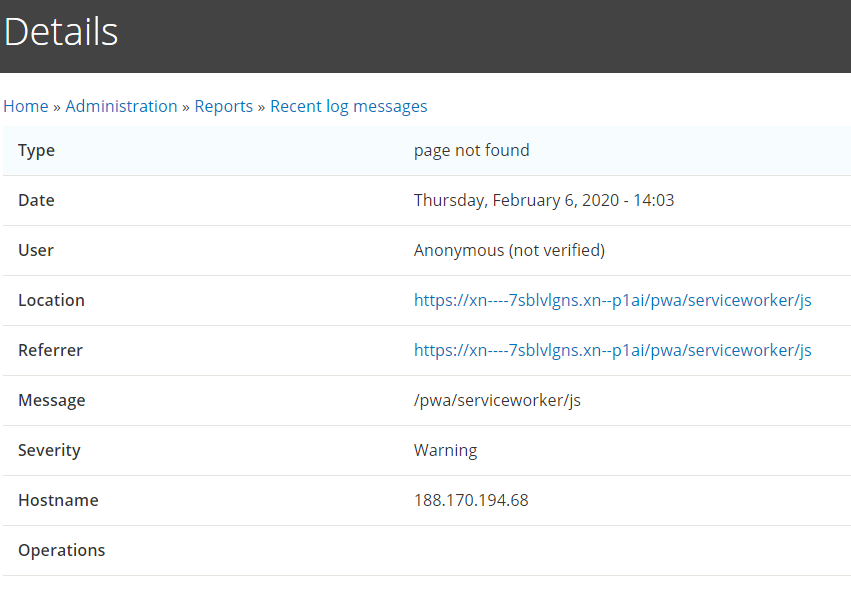
Task: Click the /pwa/serviceworker/js message text
Action: (497, 400)
